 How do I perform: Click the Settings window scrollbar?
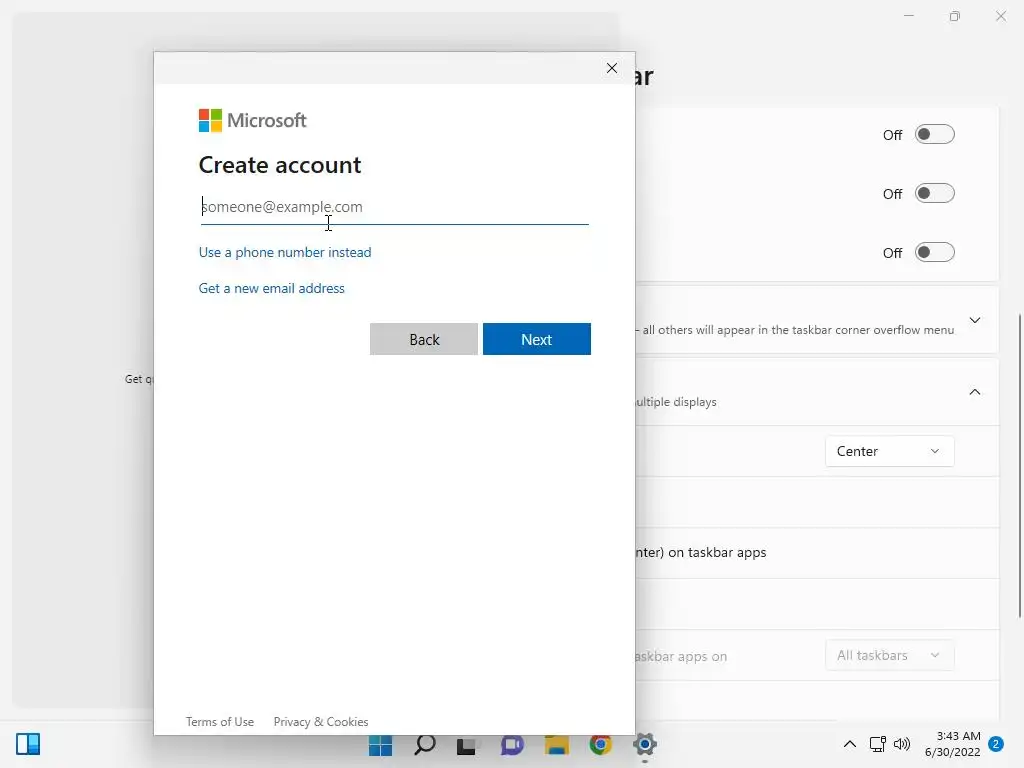1019,466
